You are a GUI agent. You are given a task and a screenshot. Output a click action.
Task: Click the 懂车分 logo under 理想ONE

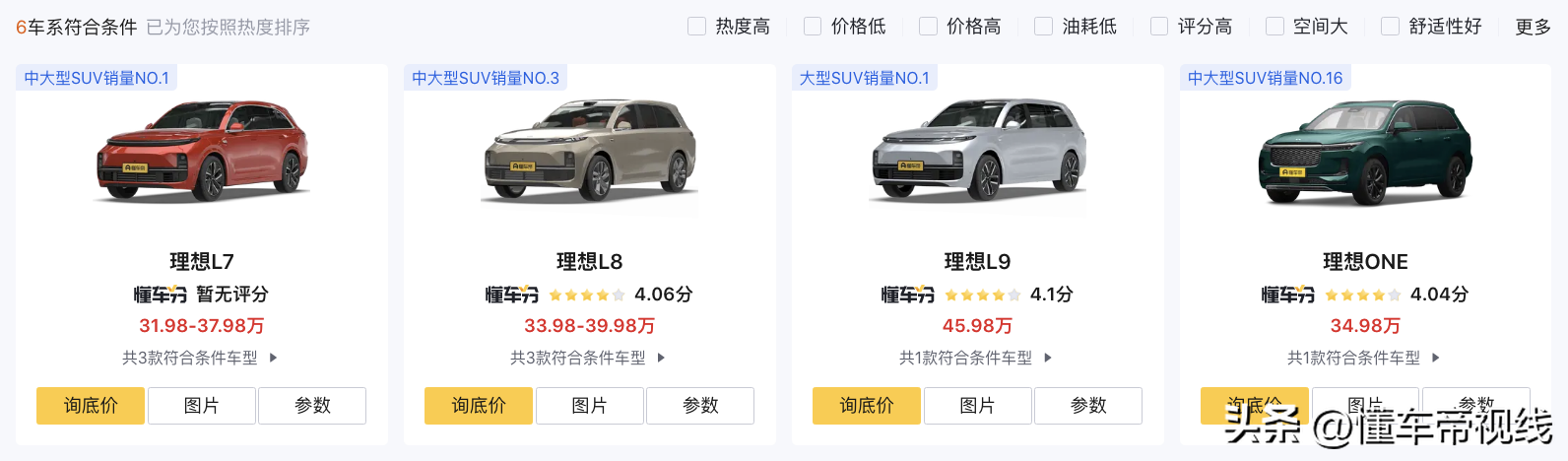point(1288,295)
